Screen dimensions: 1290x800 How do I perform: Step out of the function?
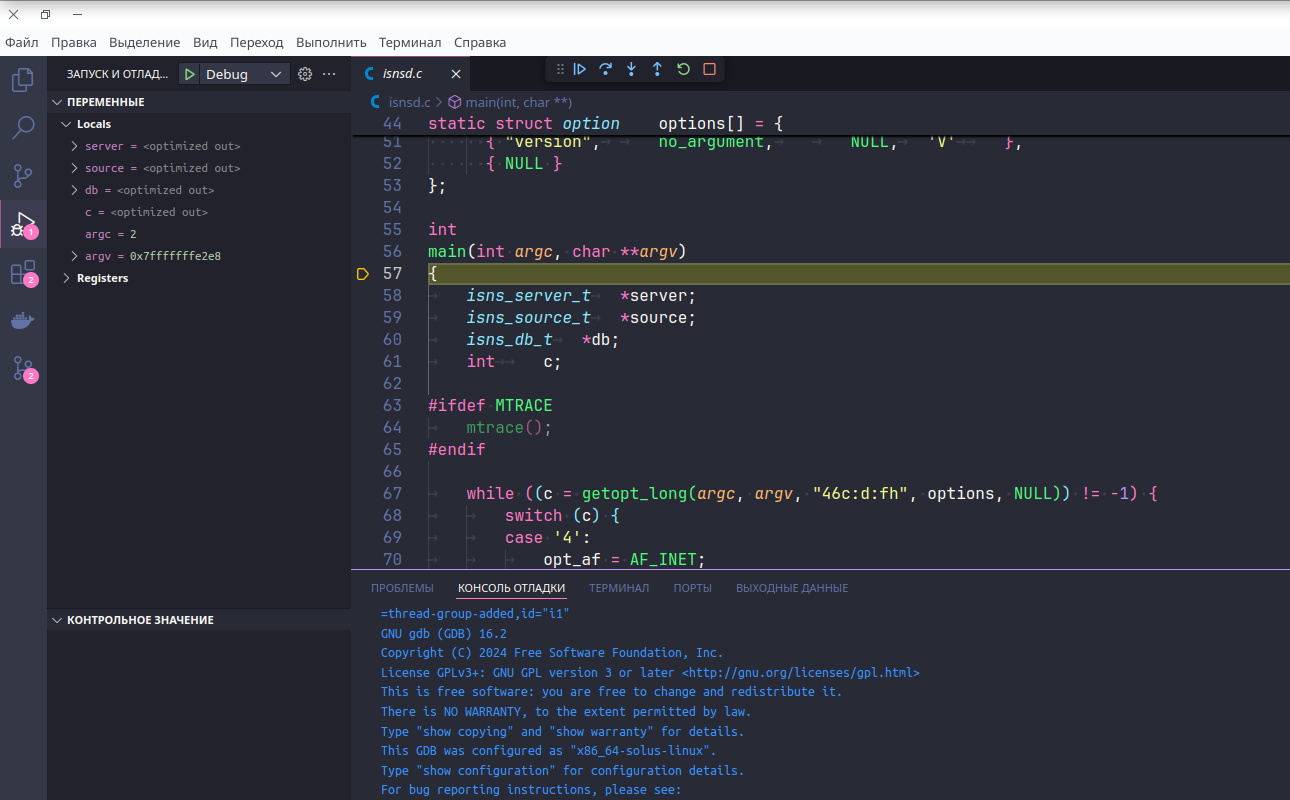tap(657, 69)
